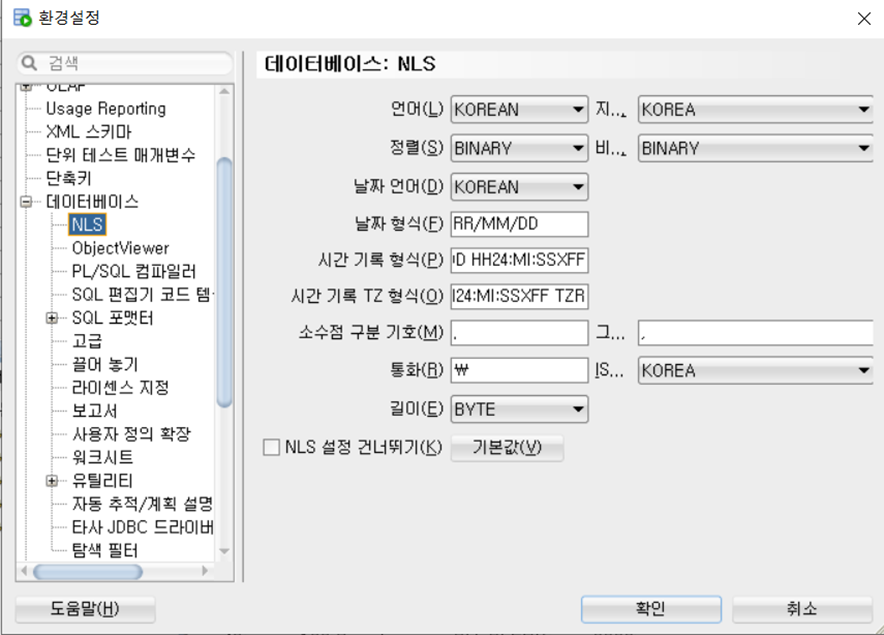Click the group separator field

coord(755,333)
